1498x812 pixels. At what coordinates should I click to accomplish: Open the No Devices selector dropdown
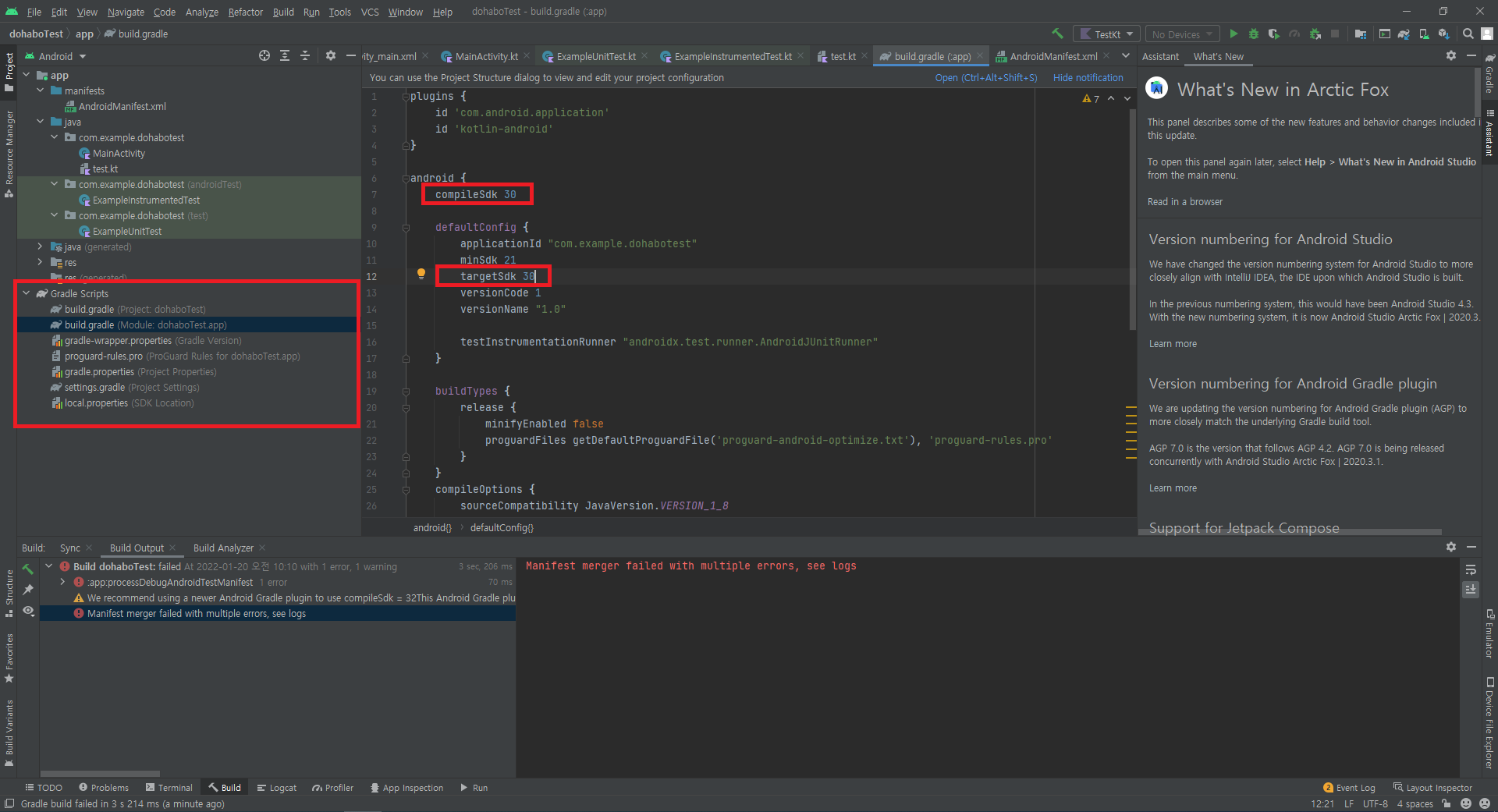(1183, 34)
